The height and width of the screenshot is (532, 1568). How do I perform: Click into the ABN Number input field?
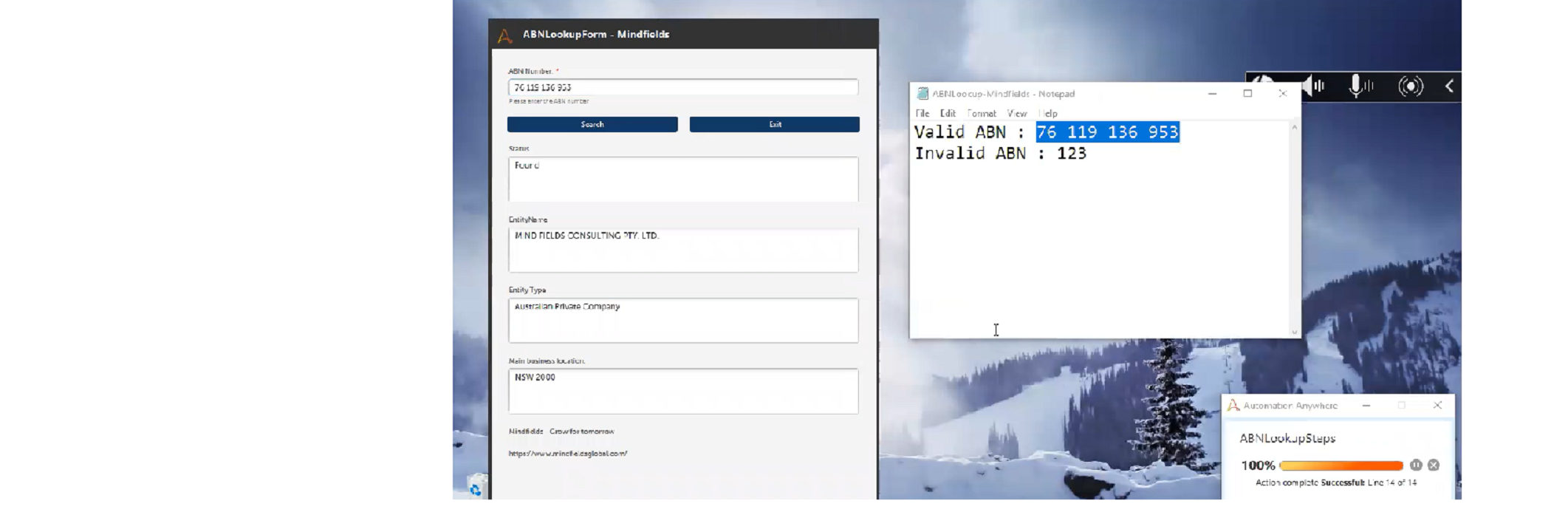tap(682, 87)
